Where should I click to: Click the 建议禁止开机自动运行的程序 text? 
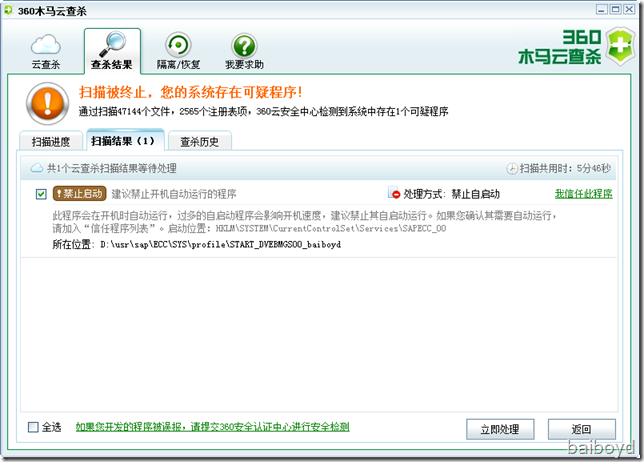tap(174, 194)
